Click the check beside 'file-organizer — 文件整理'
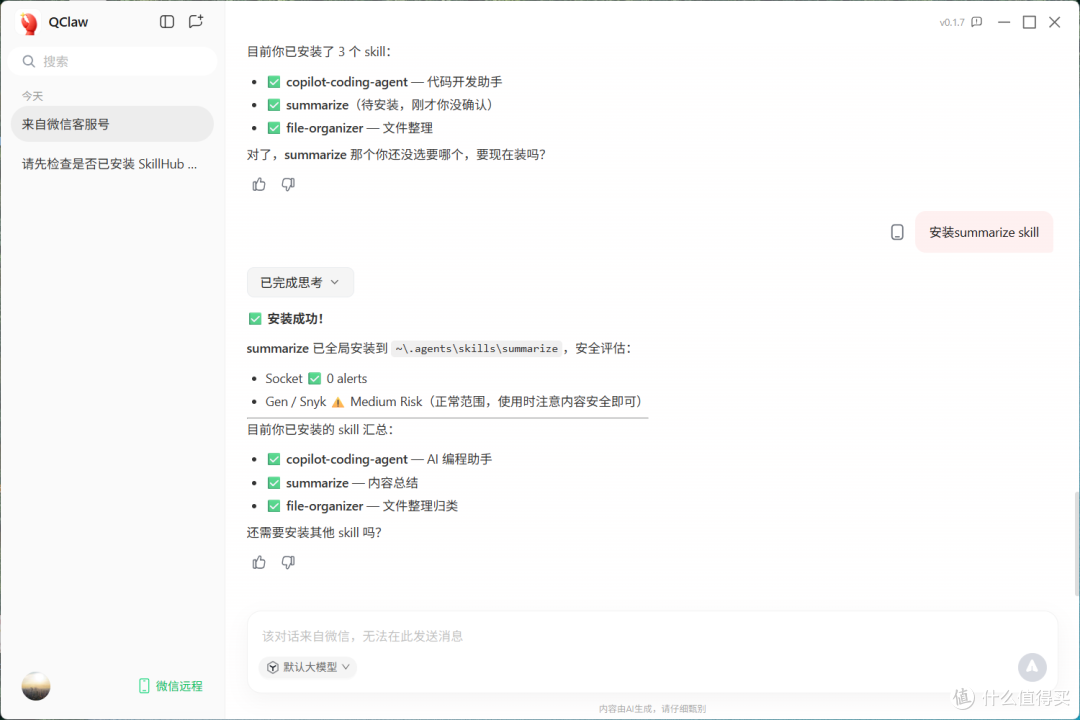1080x720 pixels. tap(273, 128)
